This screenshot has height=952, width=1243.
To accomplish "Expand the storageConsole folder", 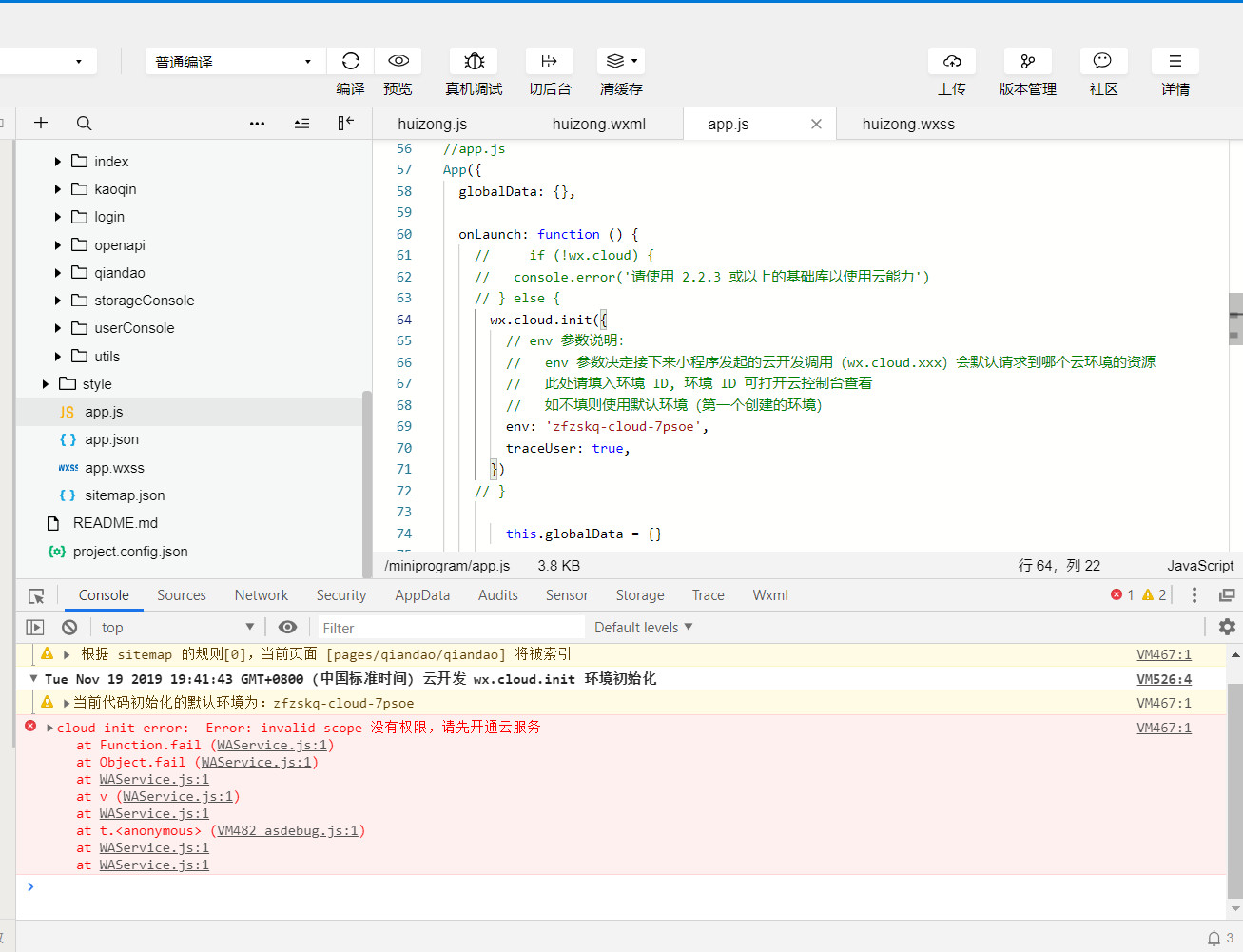I will pos(144,301).
